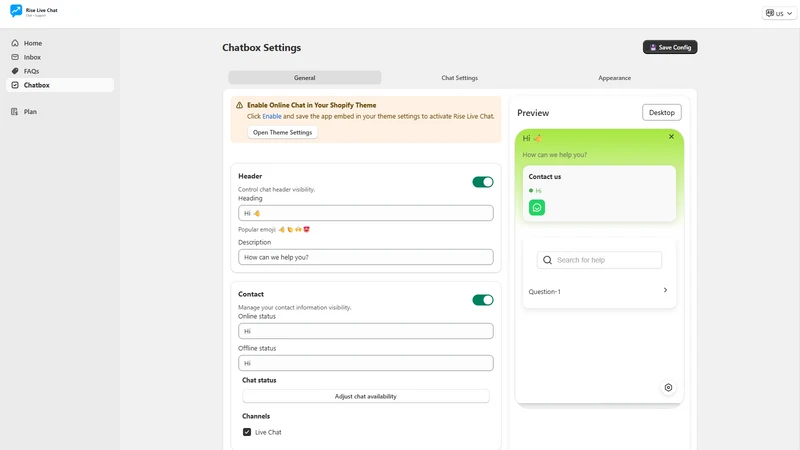Click the Description input field
800x450 pixels.
pyautogui.click(x=366, y=257)
